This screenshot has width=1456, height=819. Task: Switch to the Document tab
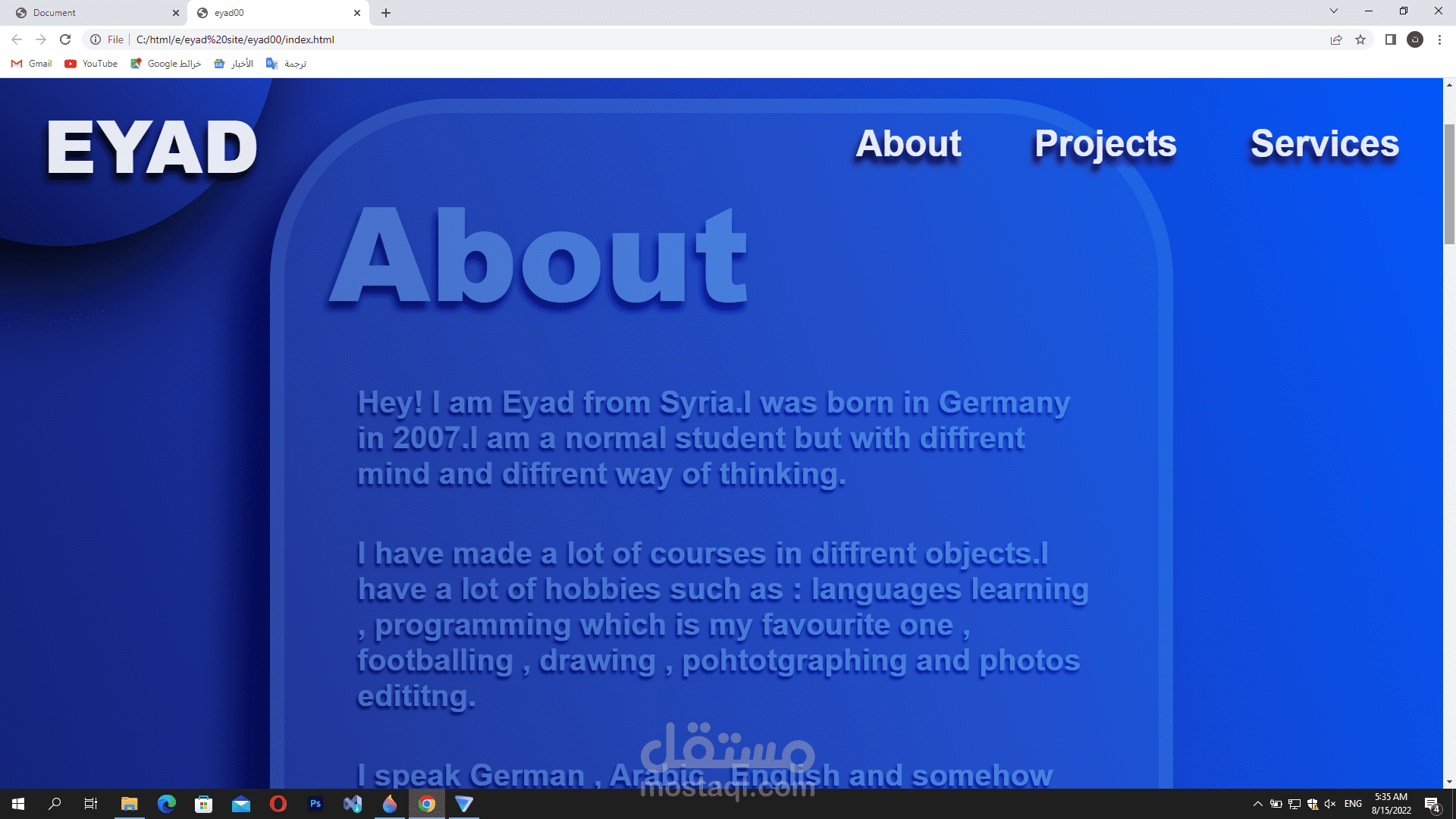coord(91,13)
